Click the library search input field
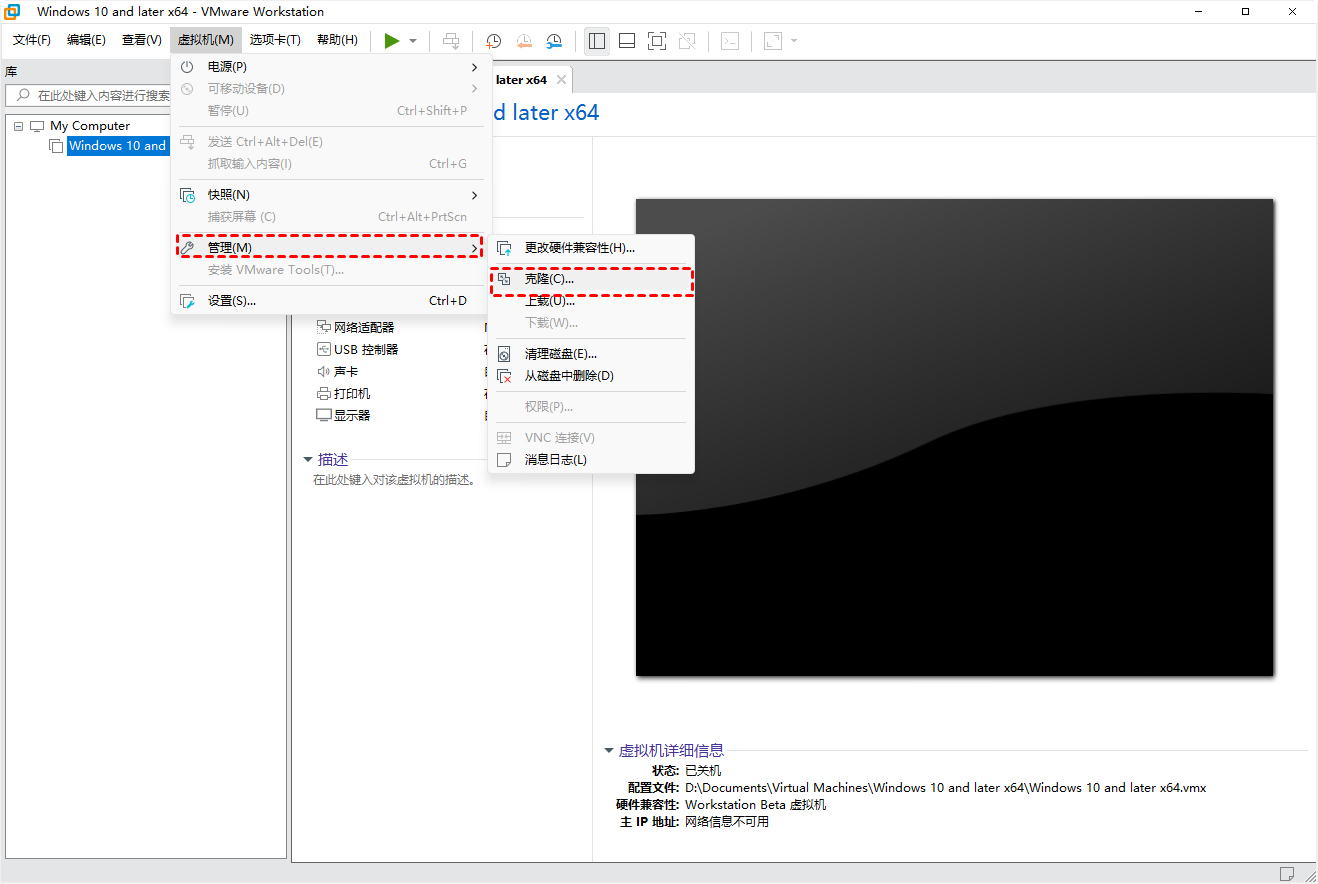 tap(100, 96)
